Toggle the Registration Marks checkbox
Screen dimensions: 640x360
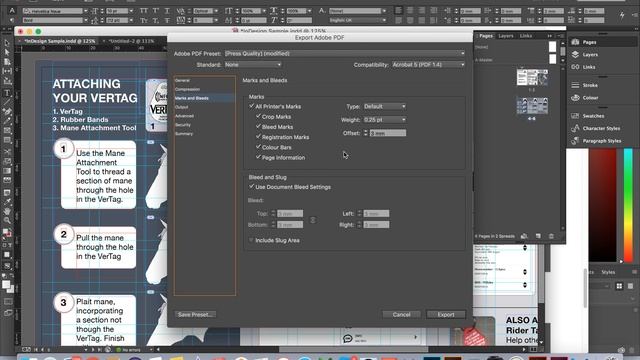258,137
